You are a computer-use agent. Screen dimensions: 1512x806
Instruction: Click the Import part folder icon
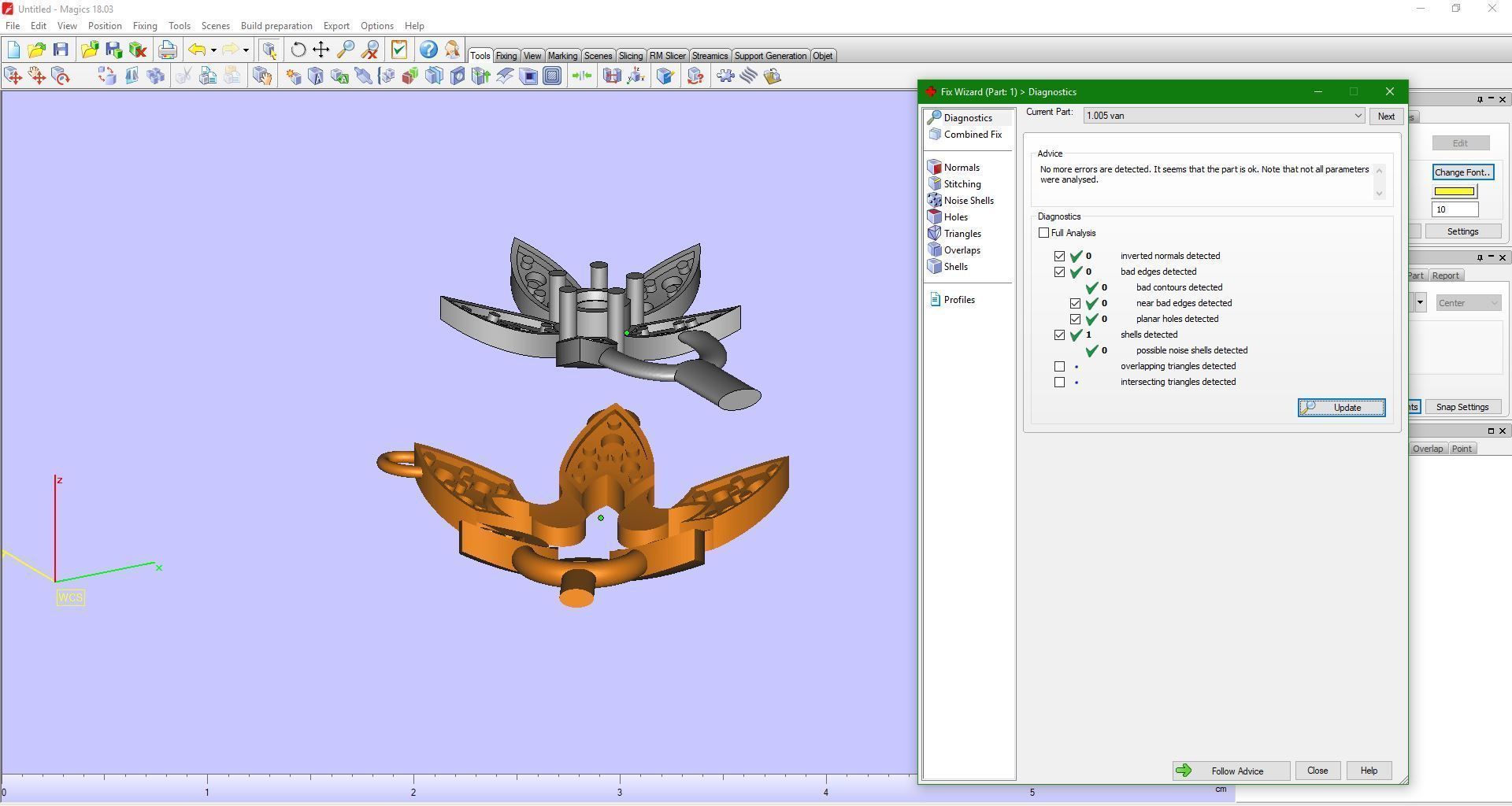tap(90, 50)
